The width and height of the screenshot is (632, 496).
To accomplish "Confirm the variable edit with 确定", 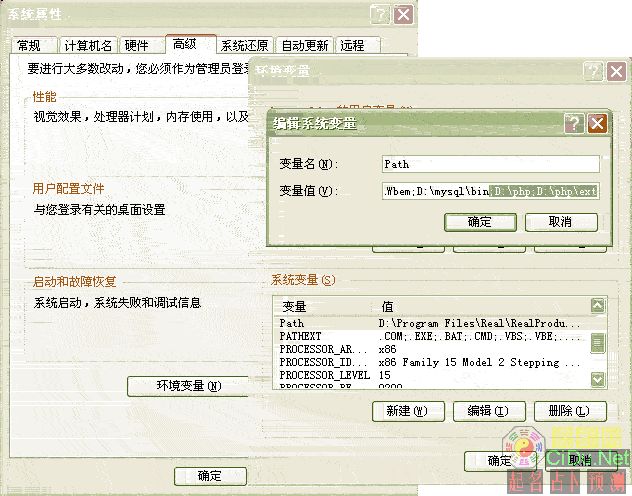I will [480, 222].
